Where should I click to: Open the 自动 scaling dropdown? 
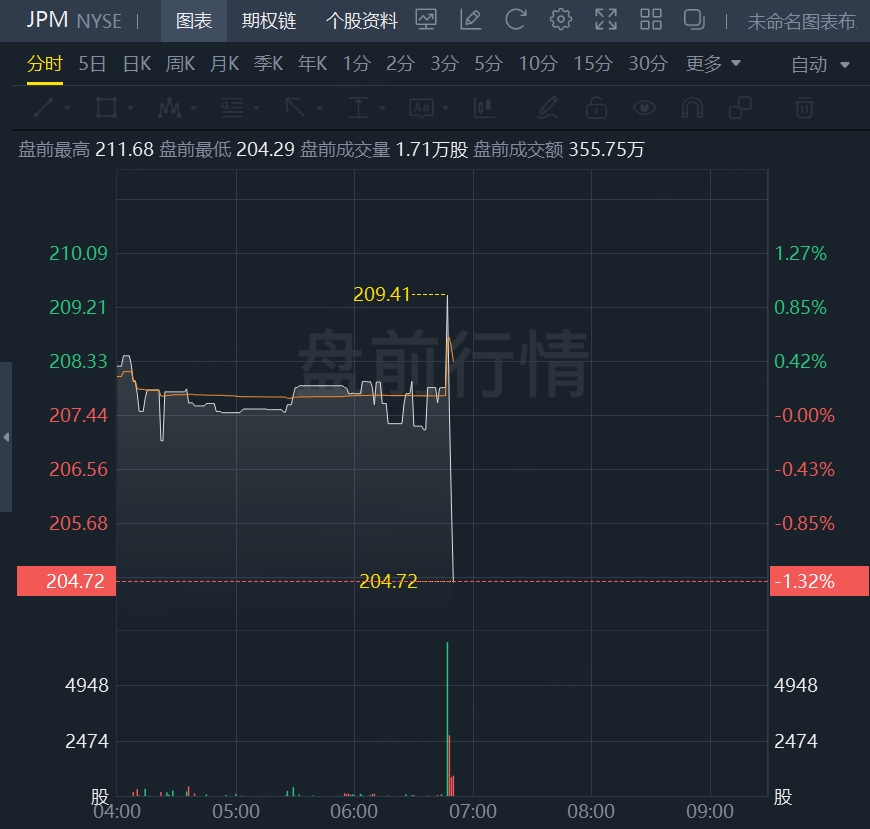click(820, 65)
